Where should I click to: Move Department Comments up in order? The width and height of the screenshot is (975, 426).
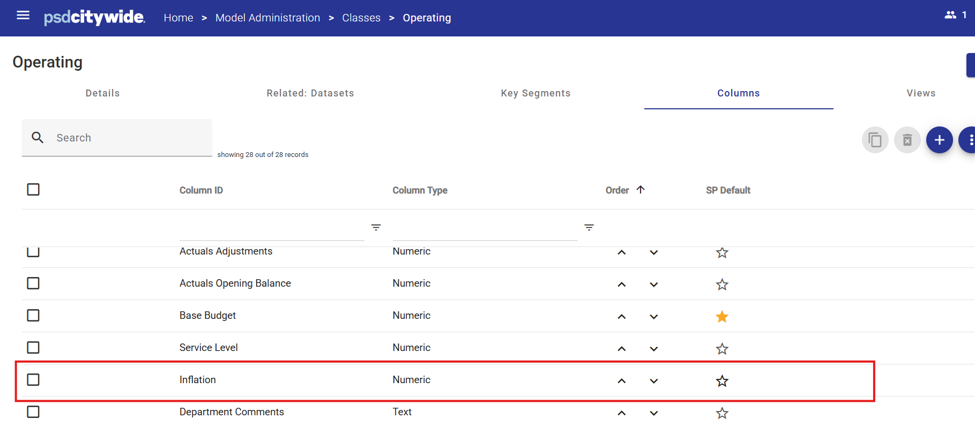(x=621, y=414)
